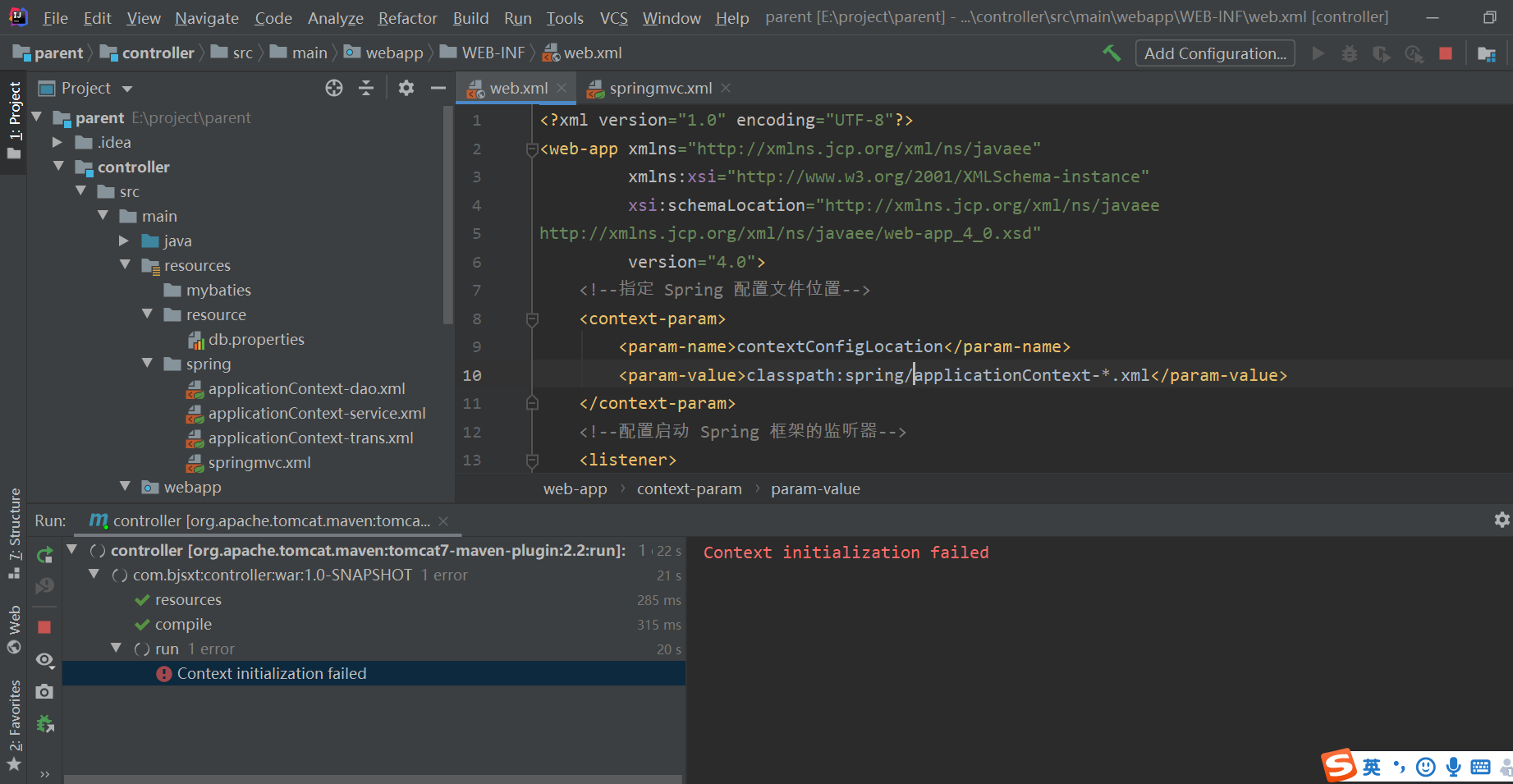Collapse the parent root node
Screen dimensions: 1513x784
click(36, 117)
